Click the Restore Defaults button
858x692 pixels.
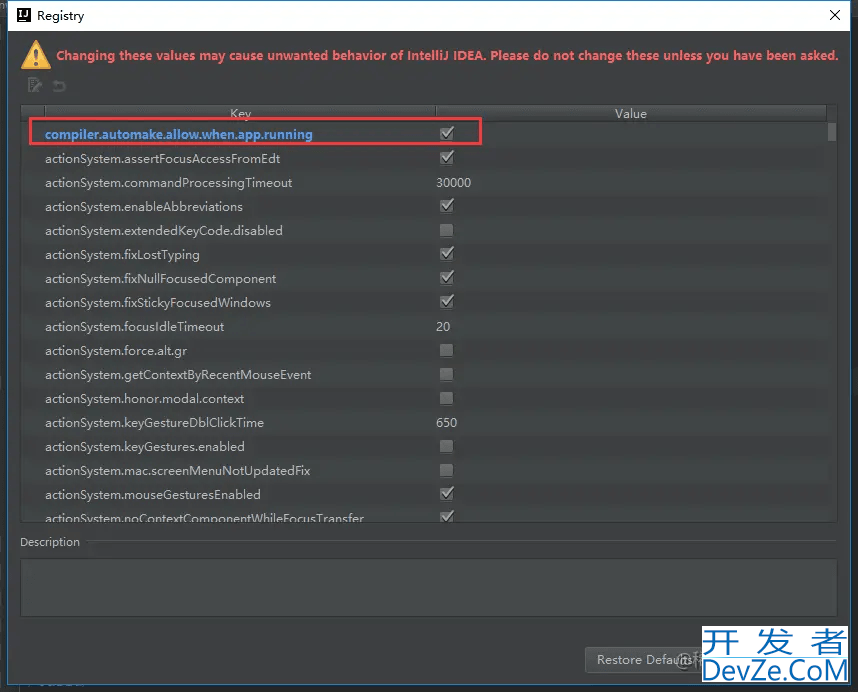tap(644, 660)
